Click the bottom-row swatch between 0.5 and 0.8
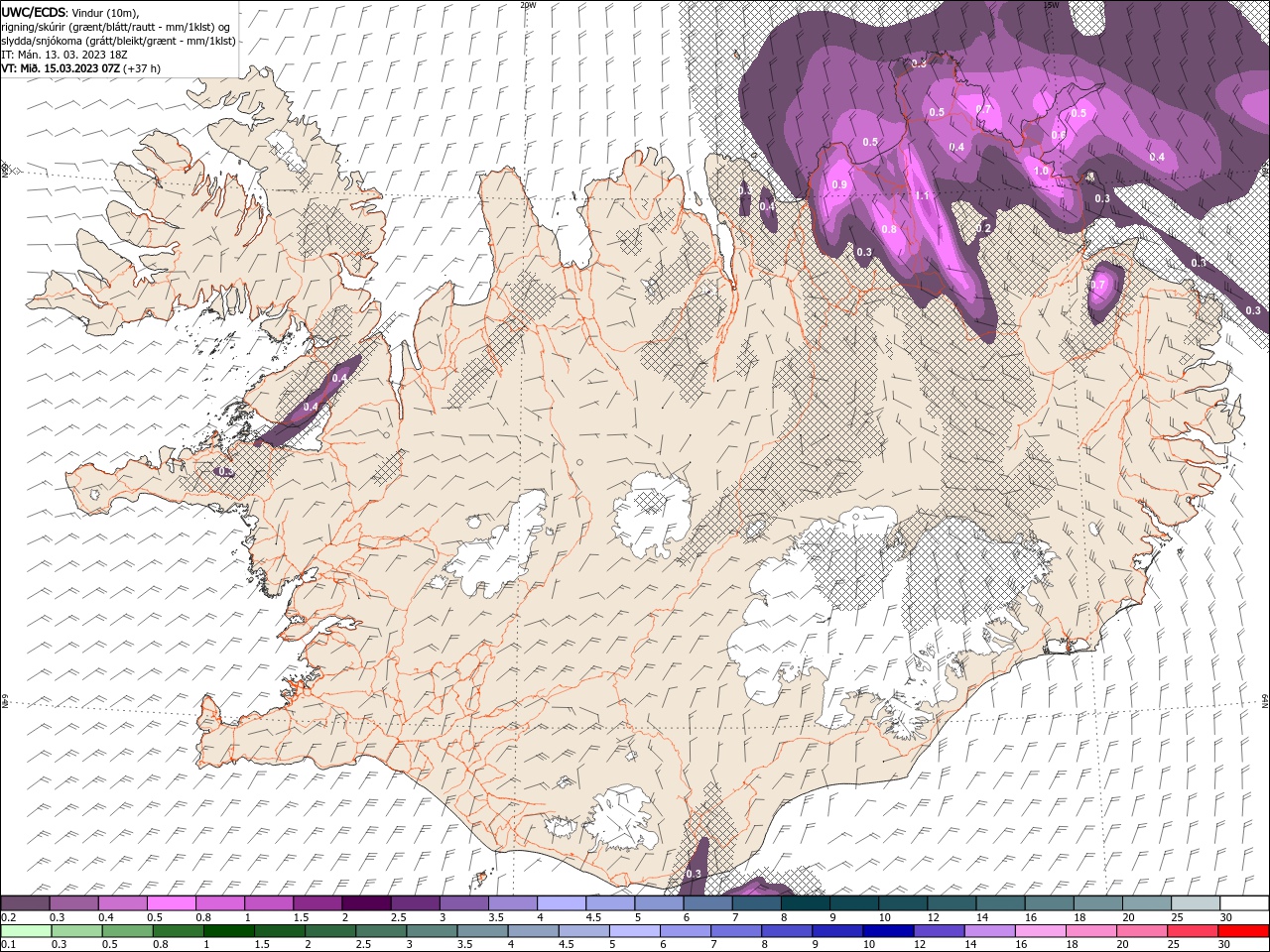The height and width of the screenshot is (952, 1270). [127, 930]
